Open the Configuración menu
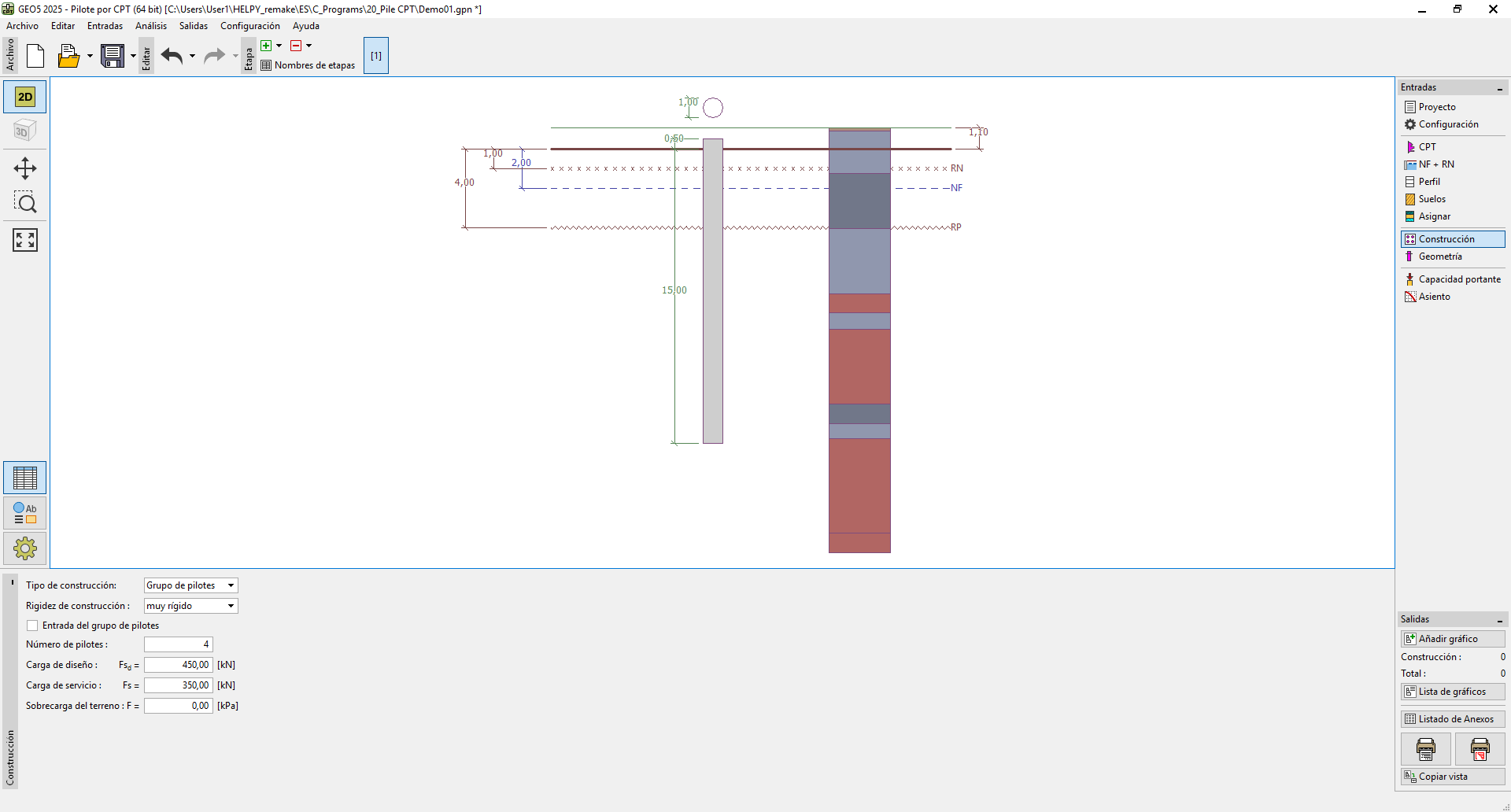1511x812 pixels. [249, 26]
